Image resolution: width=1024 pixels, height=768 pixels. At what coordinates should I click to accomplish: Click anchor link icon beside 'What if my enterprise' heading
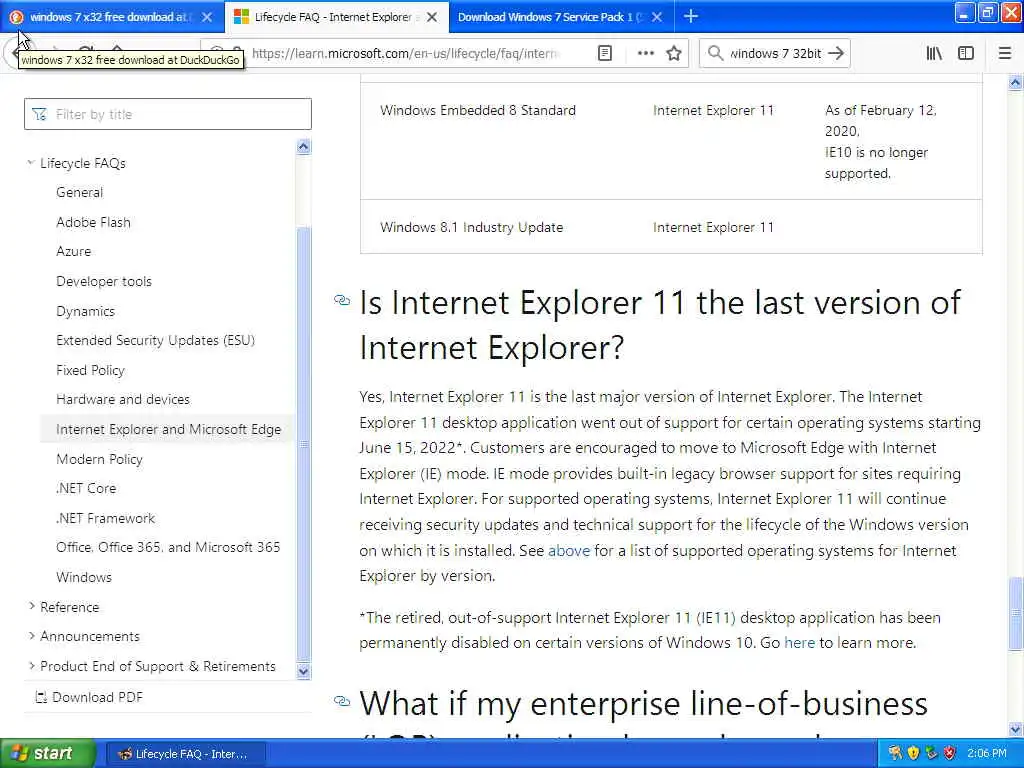tap(342, 701)
